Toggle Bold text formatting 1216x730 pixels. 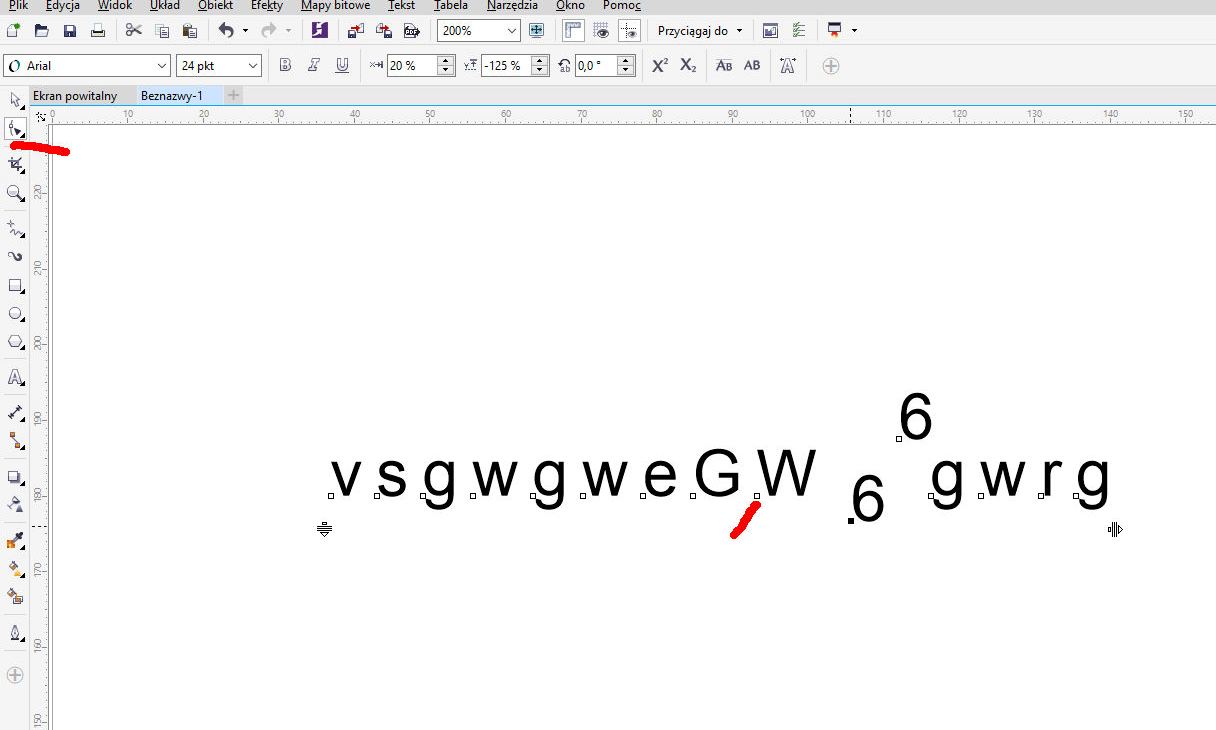(x=285, y=66)
